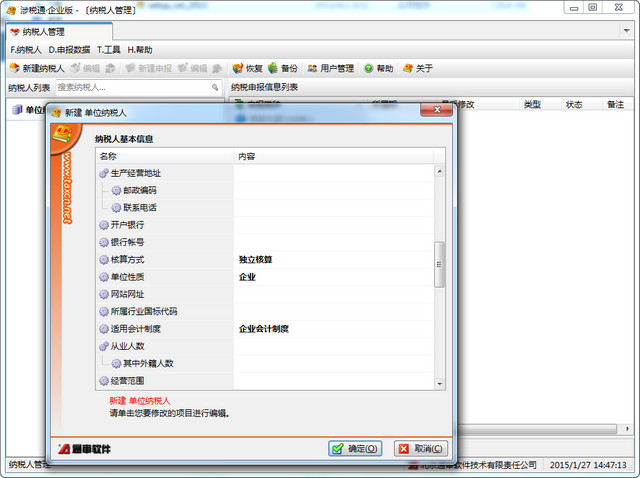The height and width of the screenshot is (478, 640).
Task: Select the 从业人数 row
Action: coord(265,346)
